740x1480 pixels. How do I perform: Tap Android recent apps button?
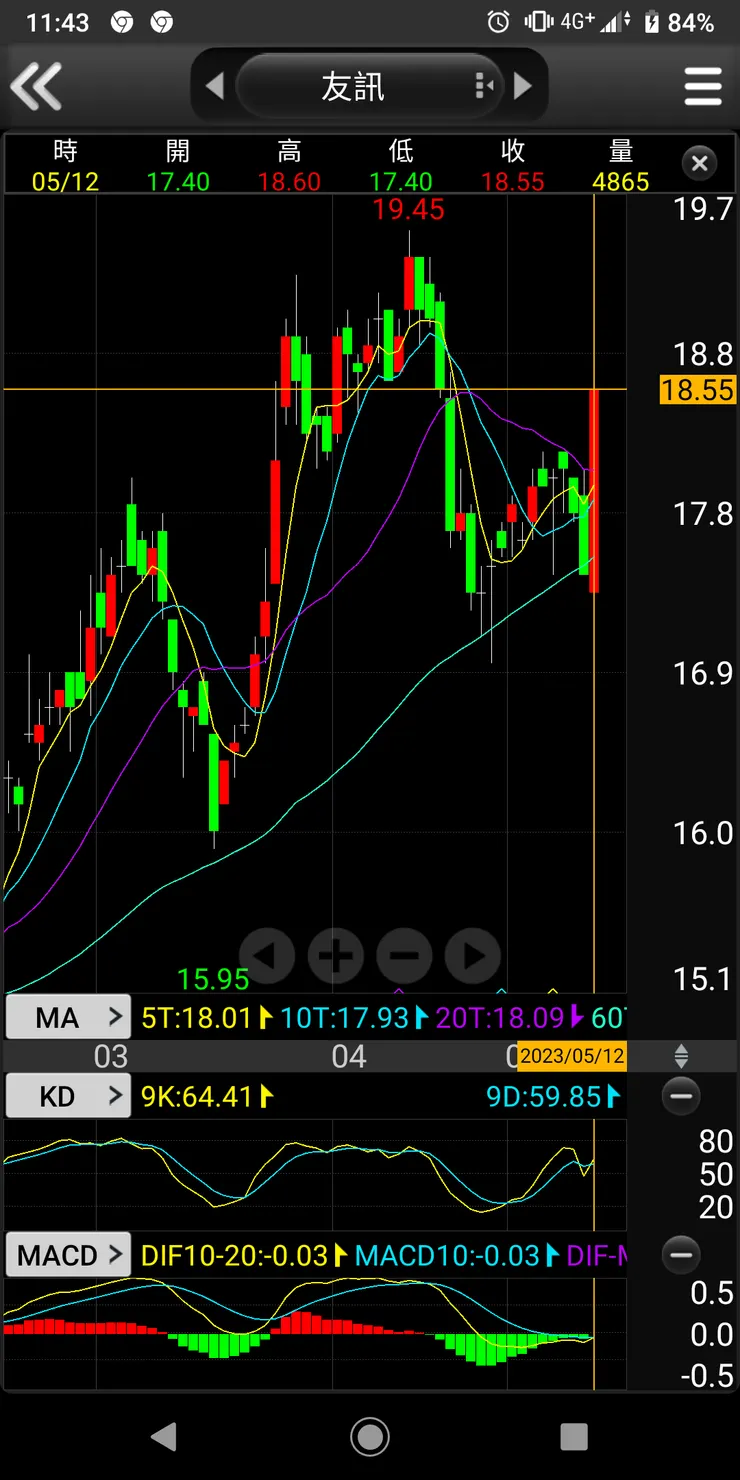pyautogui.click(x=574, y=1437)
